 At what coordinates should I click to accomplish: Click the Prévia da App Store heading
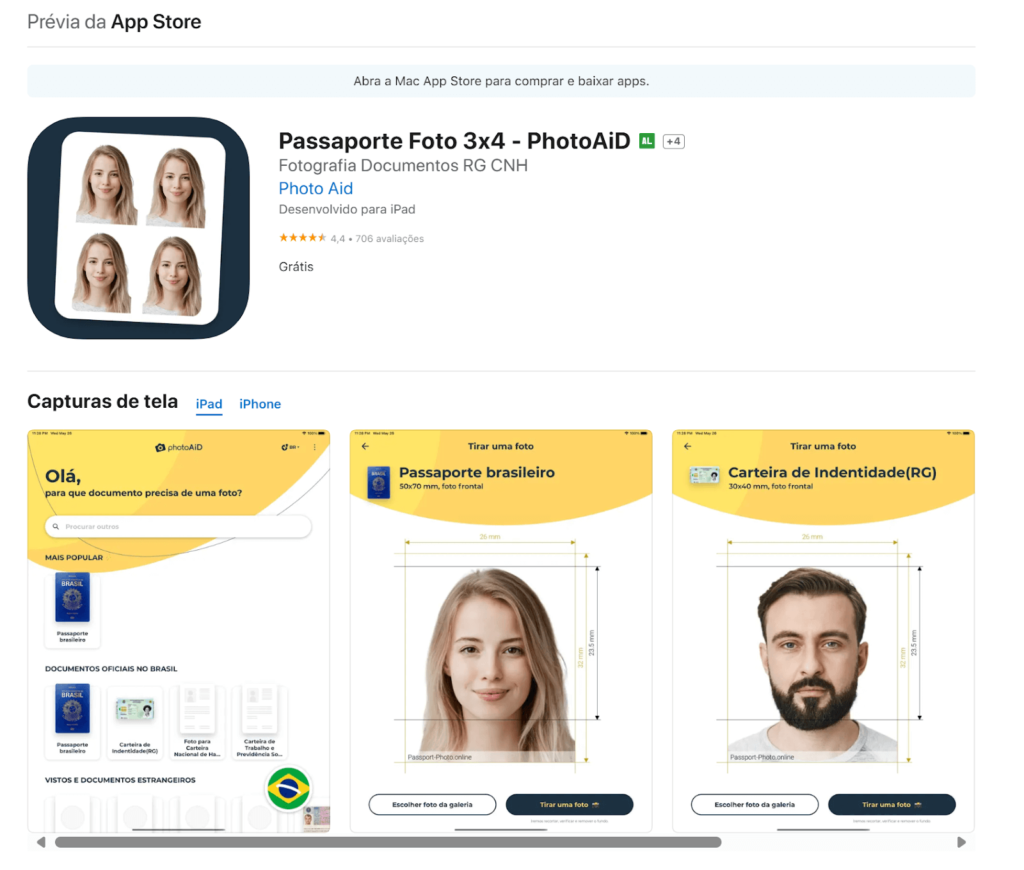coord(114,22)
